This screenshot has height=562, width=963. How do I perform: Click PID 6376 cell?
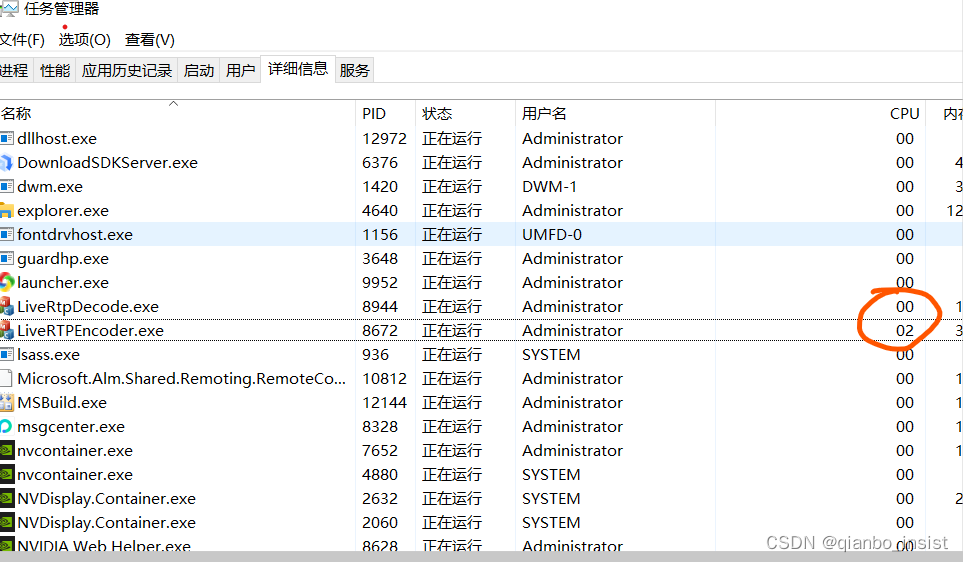(380, 163)
